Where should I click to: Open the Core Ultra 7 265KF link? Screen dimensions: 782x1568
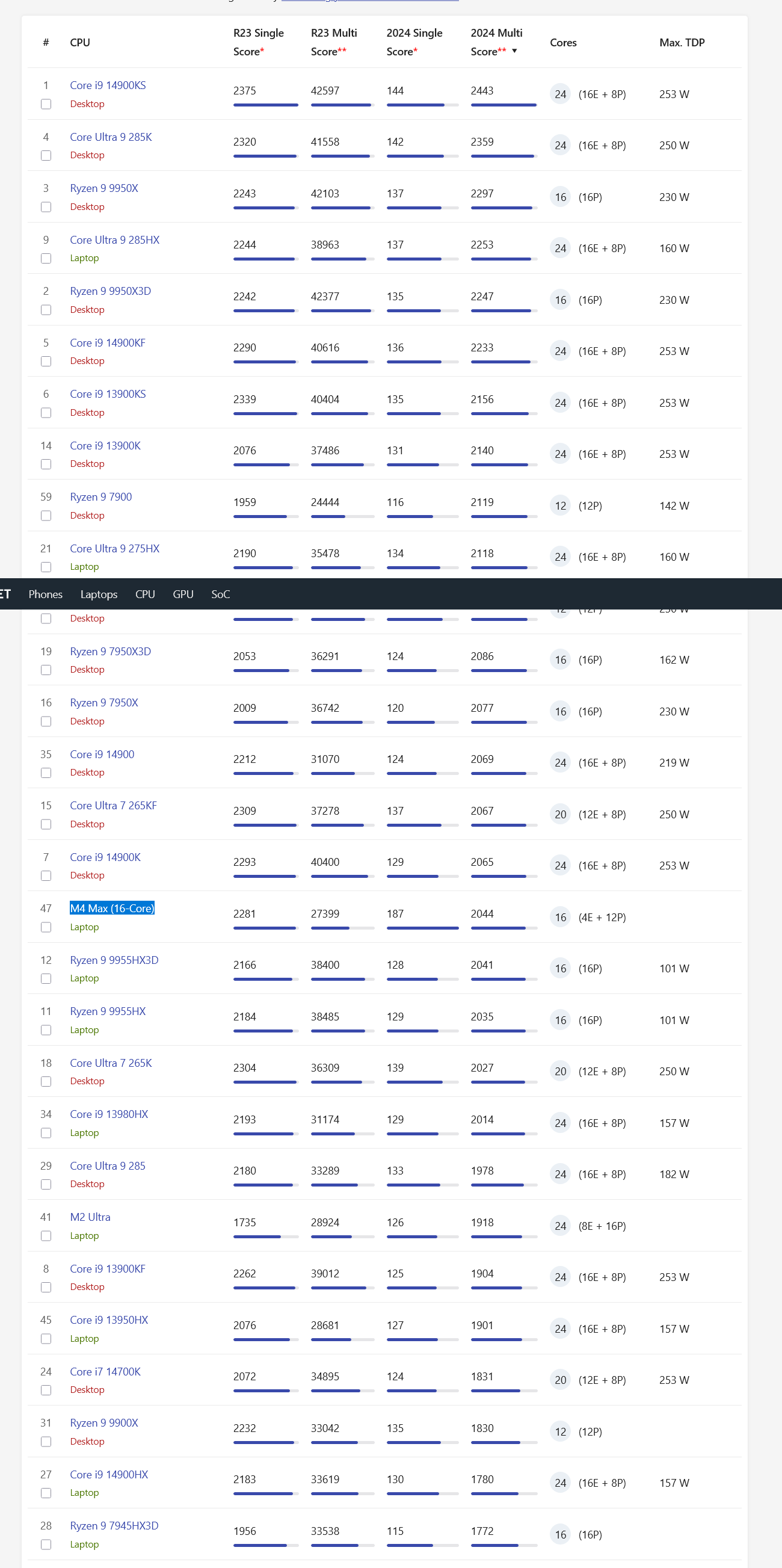point(113,805)
